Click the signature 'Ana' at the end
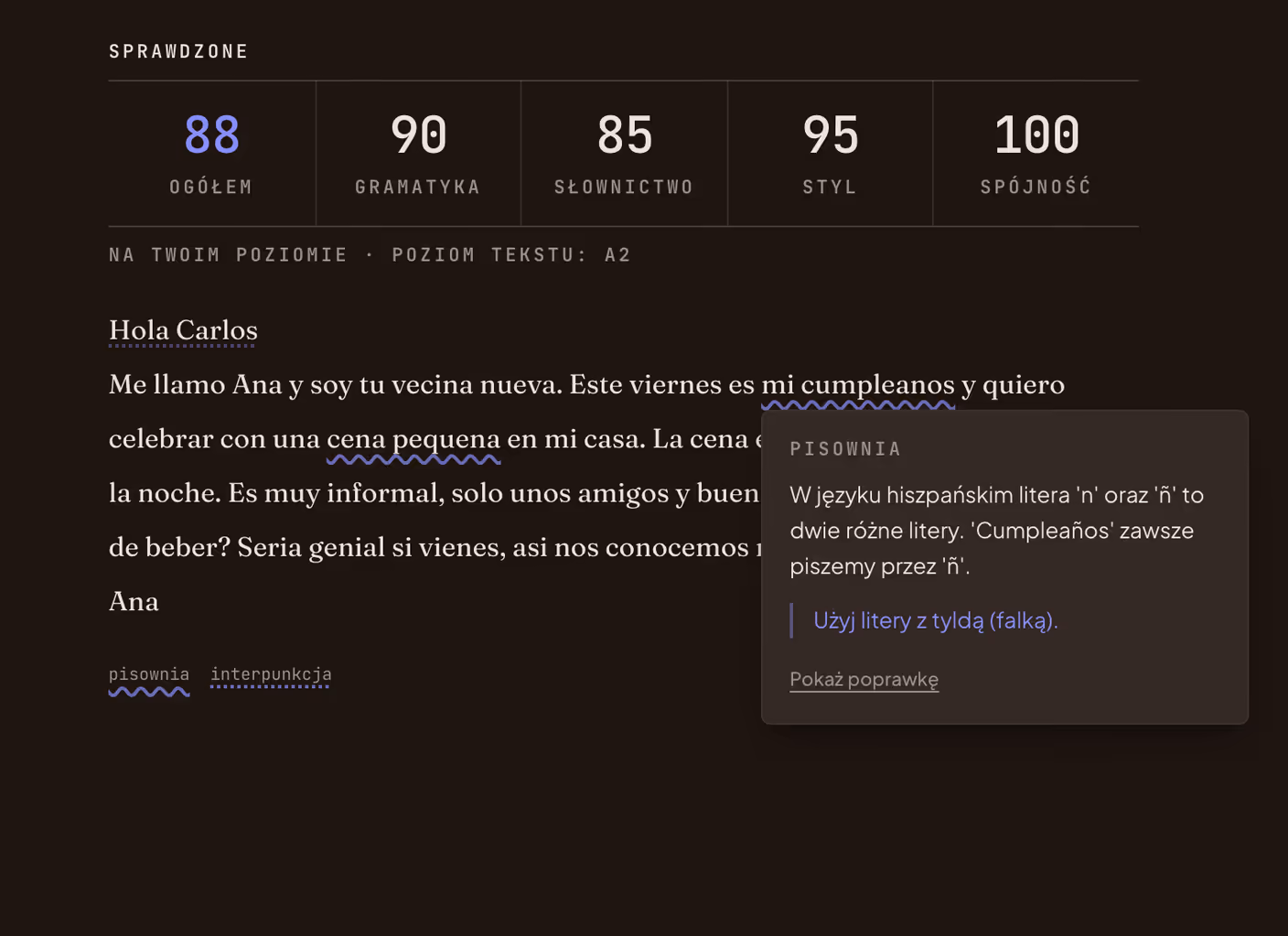This screenshot has width=1288, height=936. tap(134, 601)
